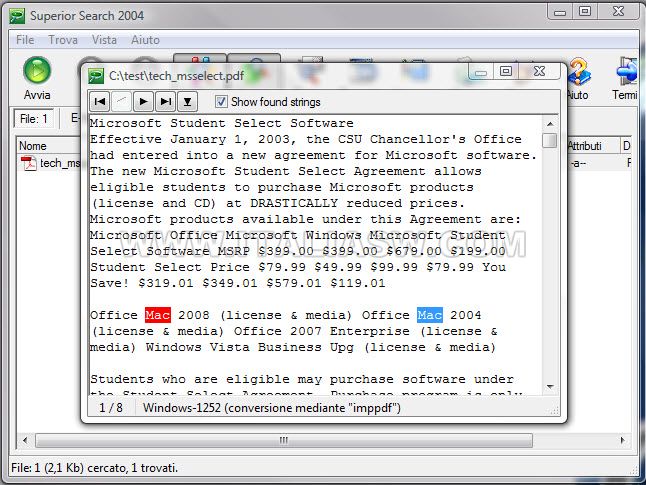Click the main window horizontal scrollbar thumb
Viewport: 646px width, 485px height.
[284, 440]
